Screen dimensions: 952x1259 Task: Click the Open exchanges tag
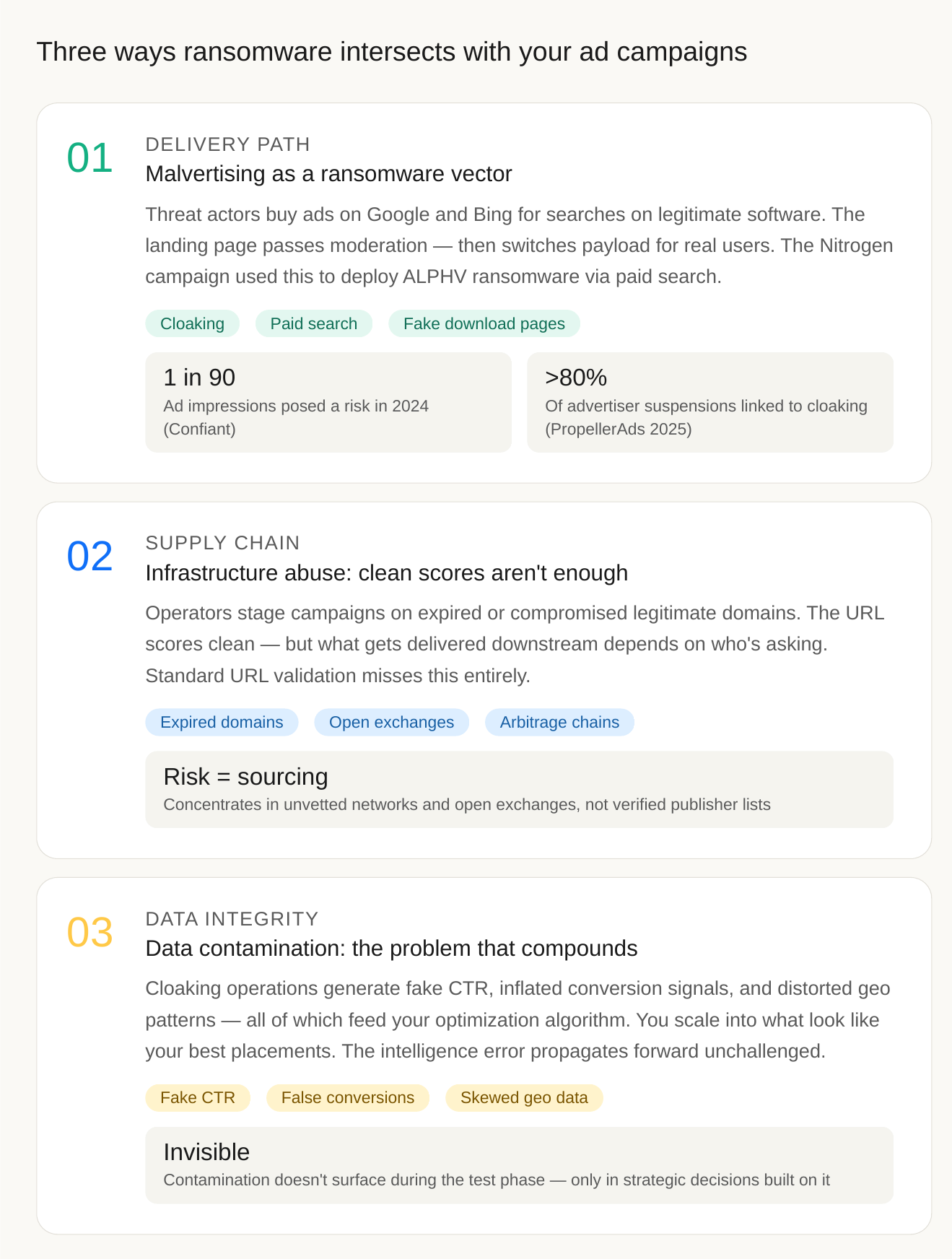click(x=392, y=722)
